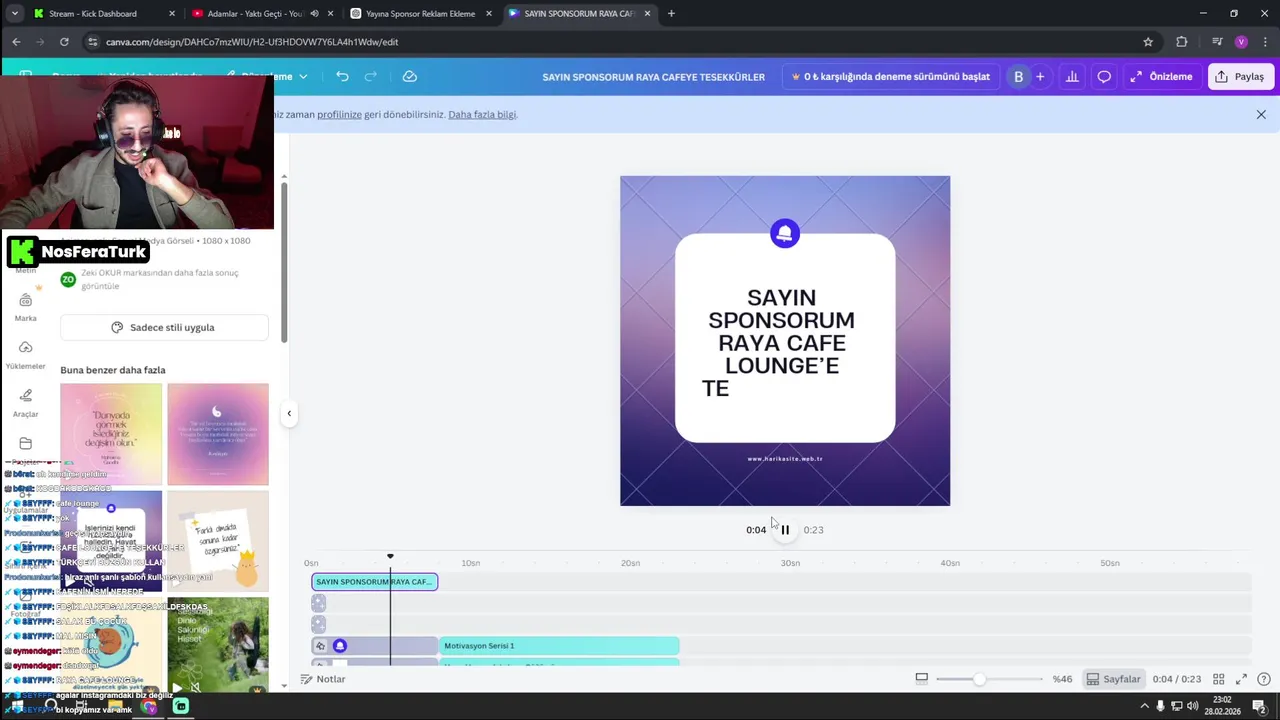Screen dimensions: 1280x720
Task: Collapse the side panel with arrow handle
Action: coord(289,413)
